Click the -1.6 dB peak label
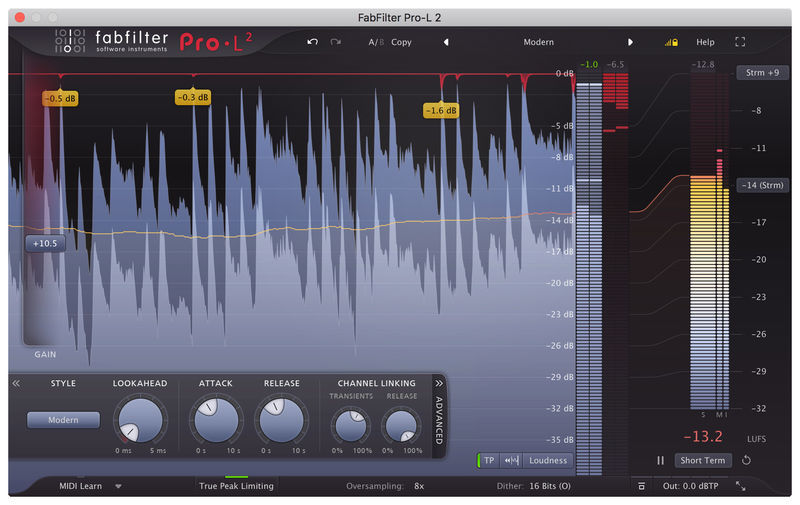800x505 pixels. (x=441, y=110)
